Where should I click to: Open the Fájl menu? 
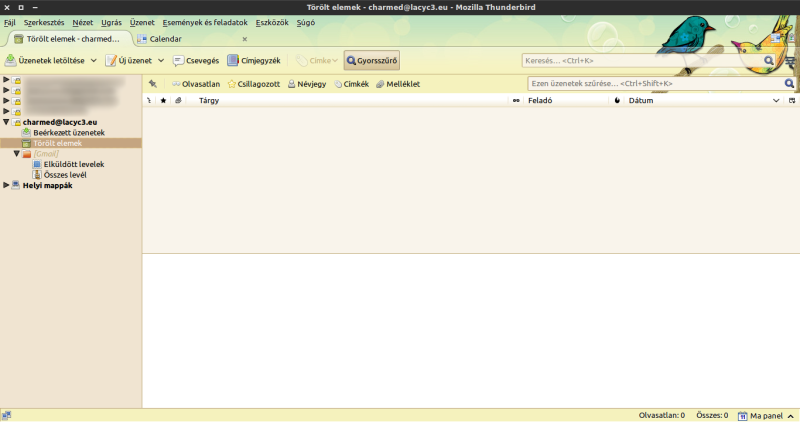(10, 22)
